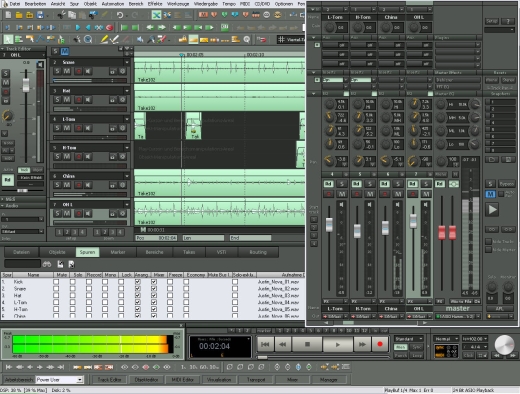Click the record button in transport

click(380, 344)
